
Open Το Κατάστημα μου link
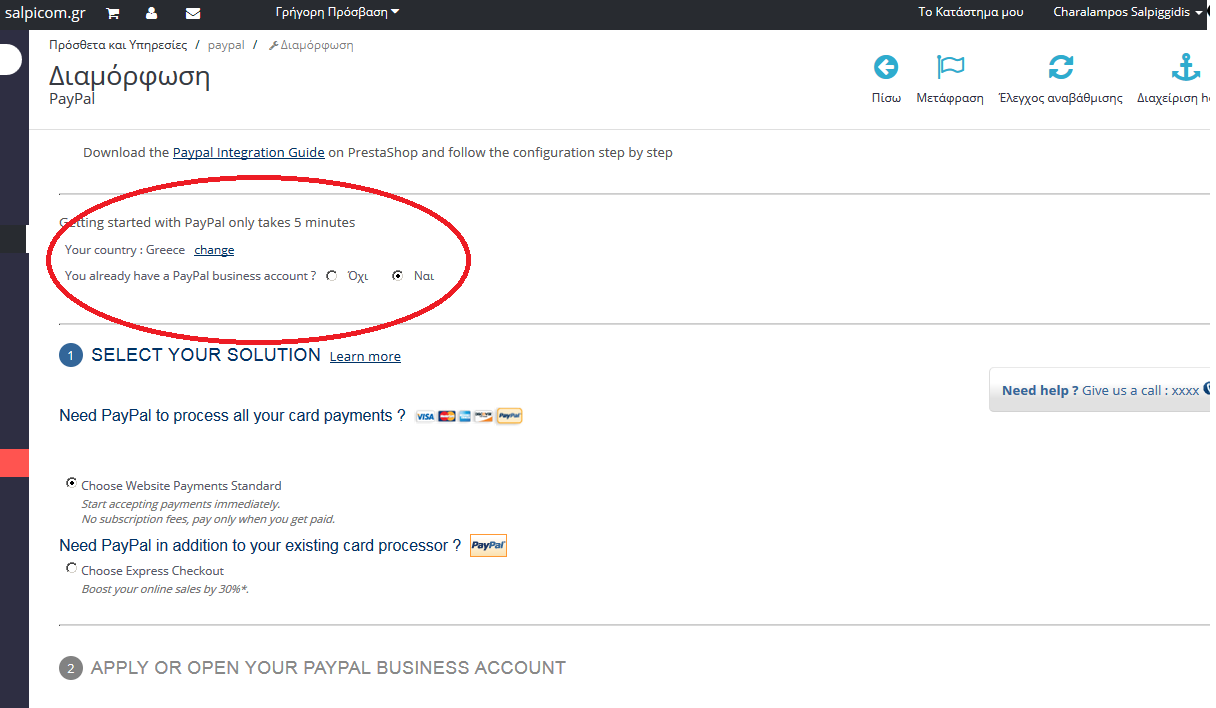[x=971, y=12]
